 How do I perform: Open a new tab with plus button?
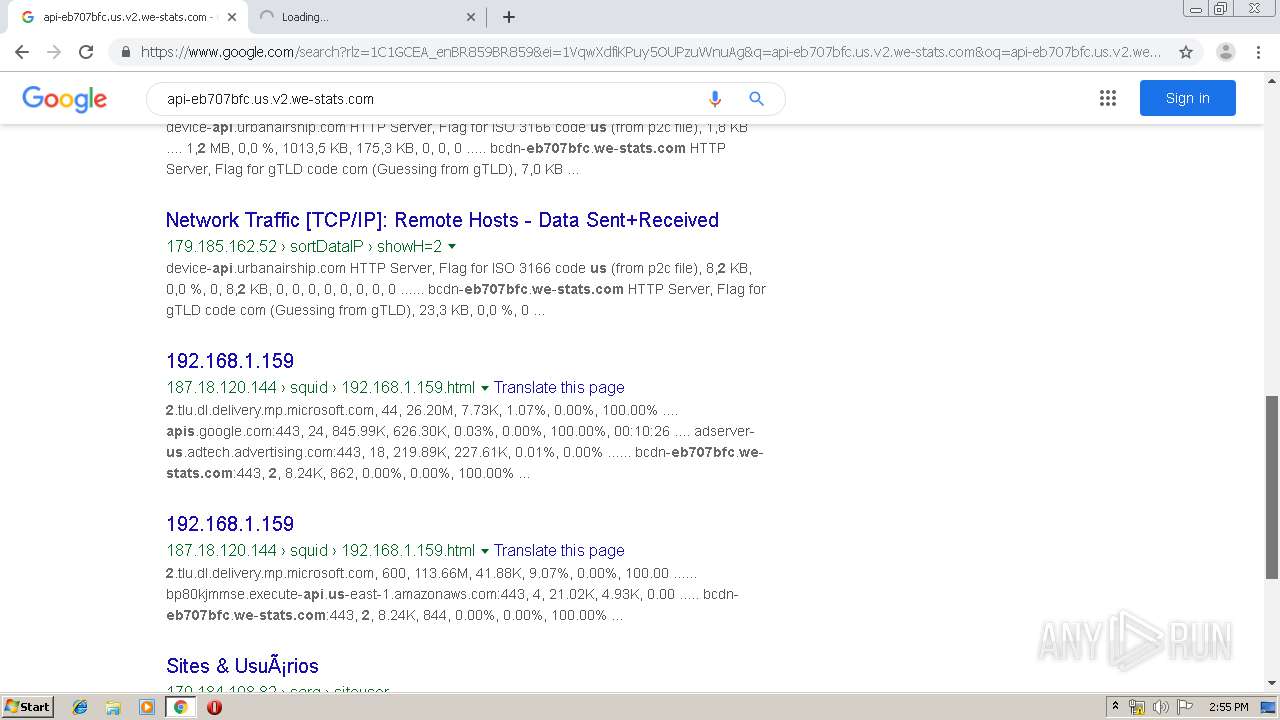[x=508, y=17]
